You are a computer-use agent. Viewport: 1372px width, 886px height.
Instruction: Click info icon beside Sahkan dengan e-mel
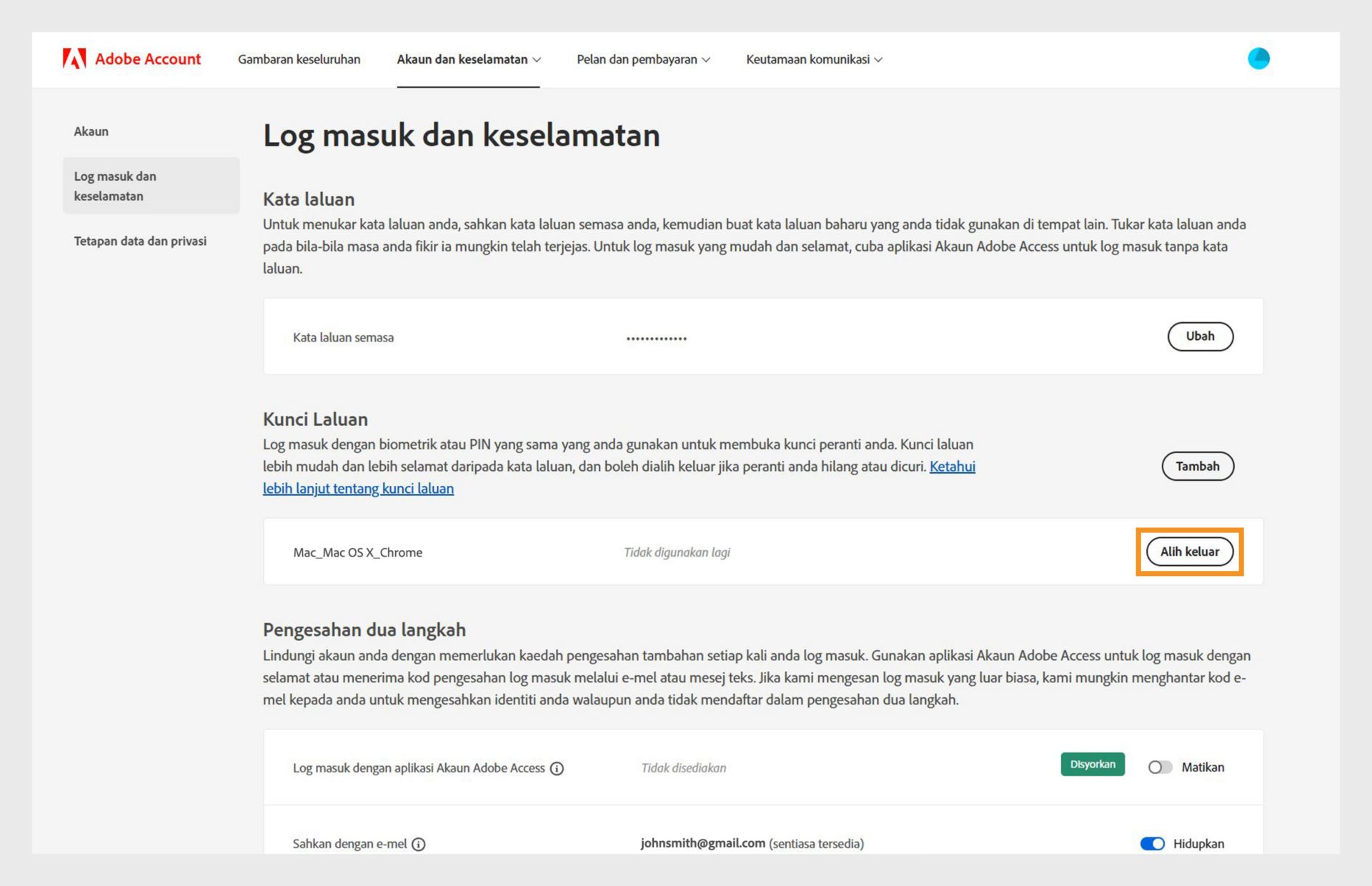(419, 844)
